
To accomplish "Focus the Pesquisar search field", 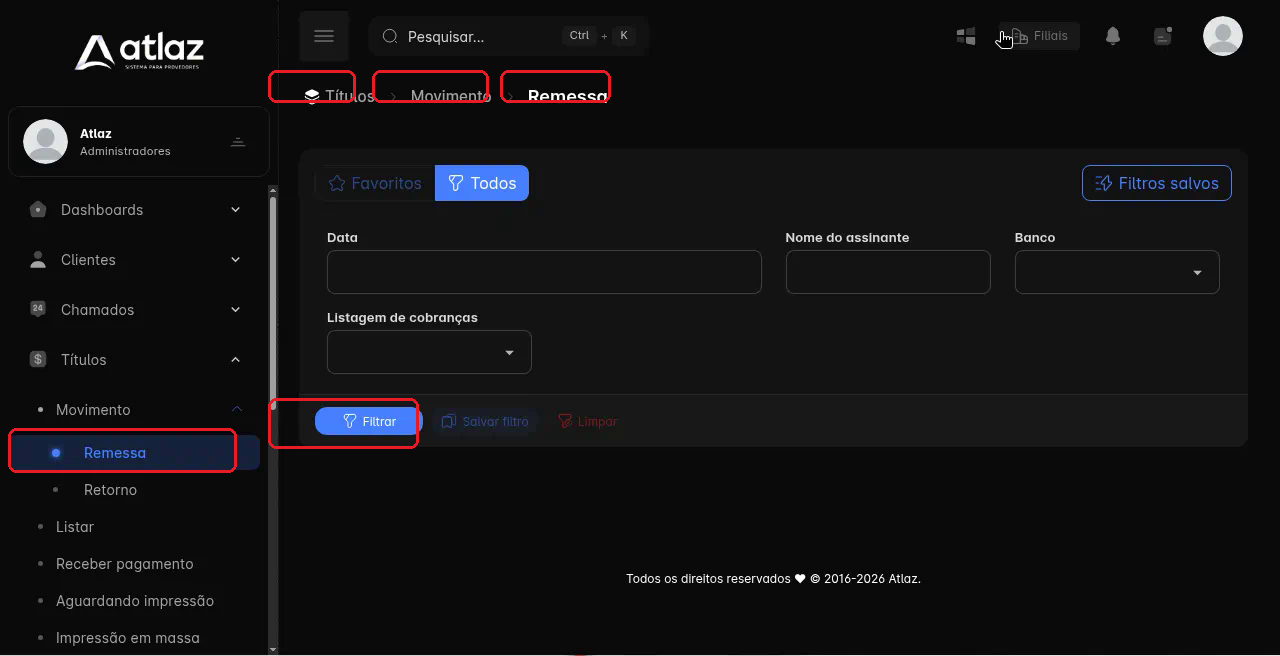I will [x=509, y=36].
